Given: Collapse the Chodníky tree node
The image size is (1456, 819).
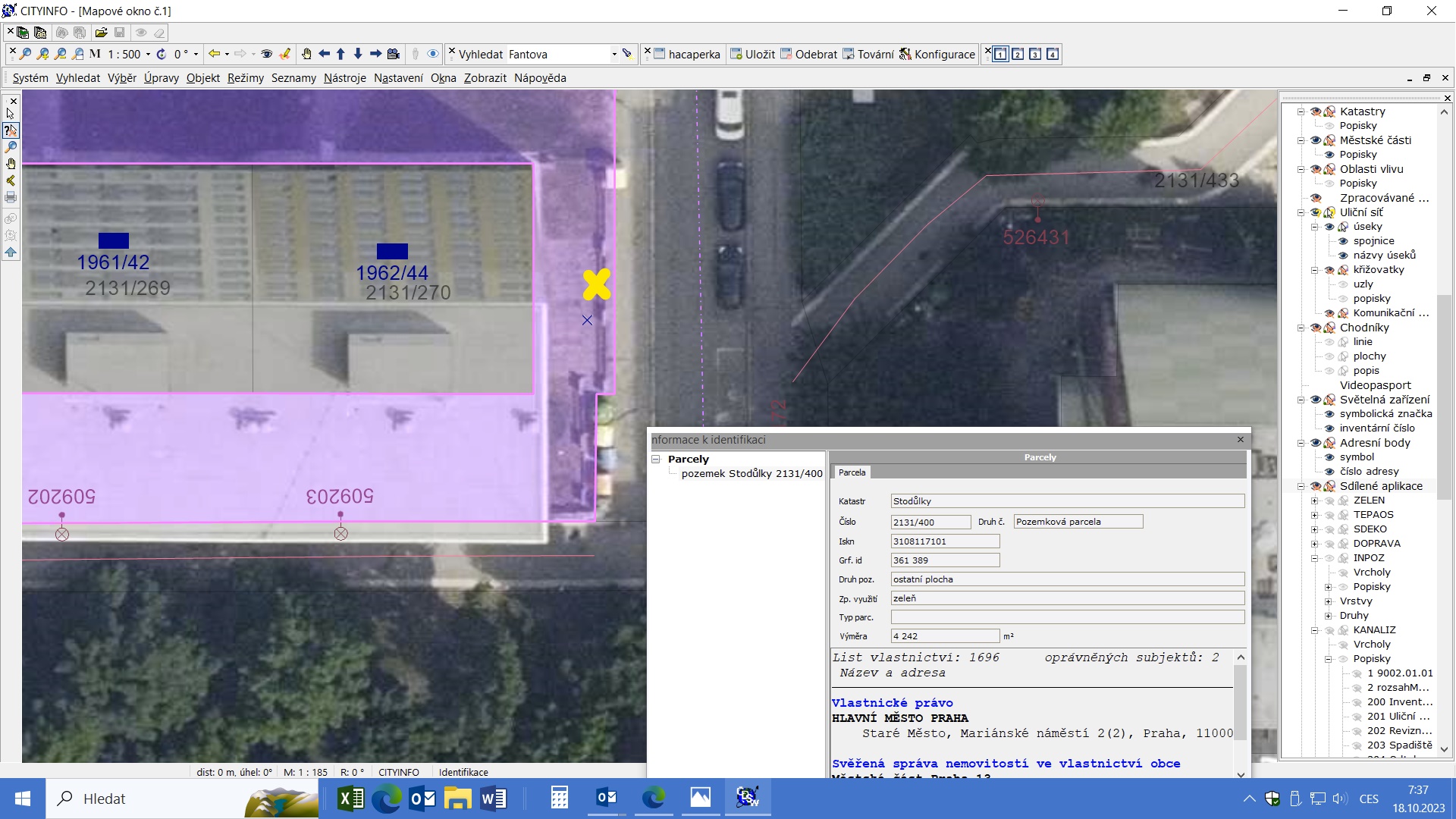Looking at the screenshot, I should (1301, 328).
